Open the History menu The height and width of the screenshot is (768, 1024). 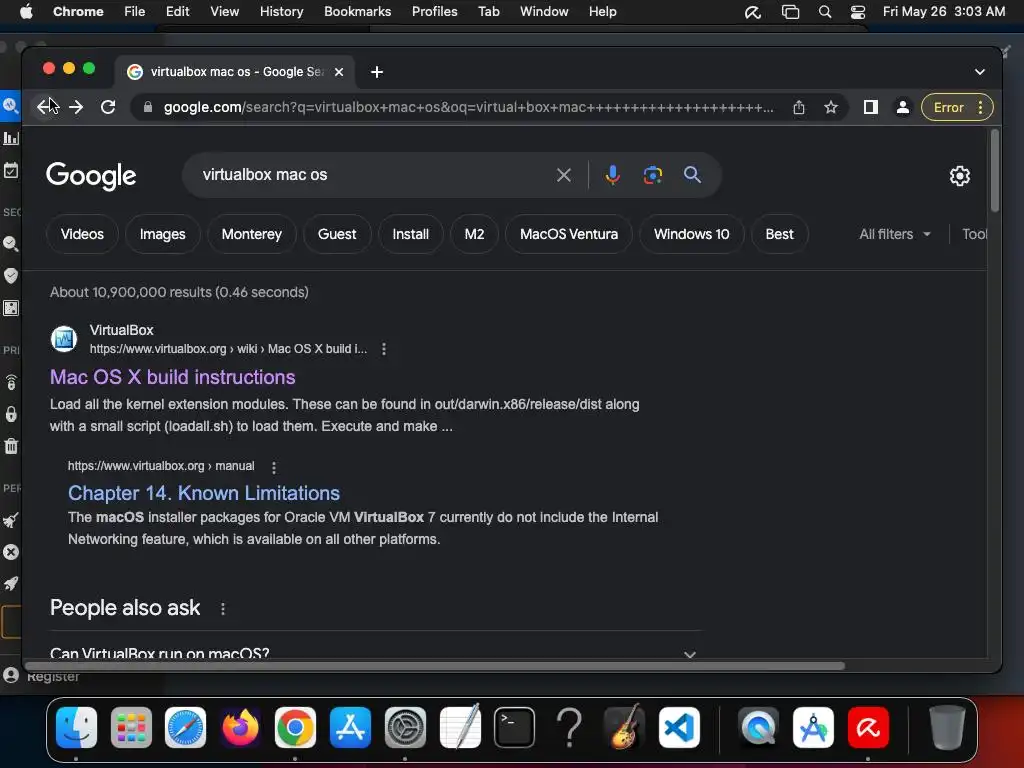pyautogui.click(x=281, y=12)
